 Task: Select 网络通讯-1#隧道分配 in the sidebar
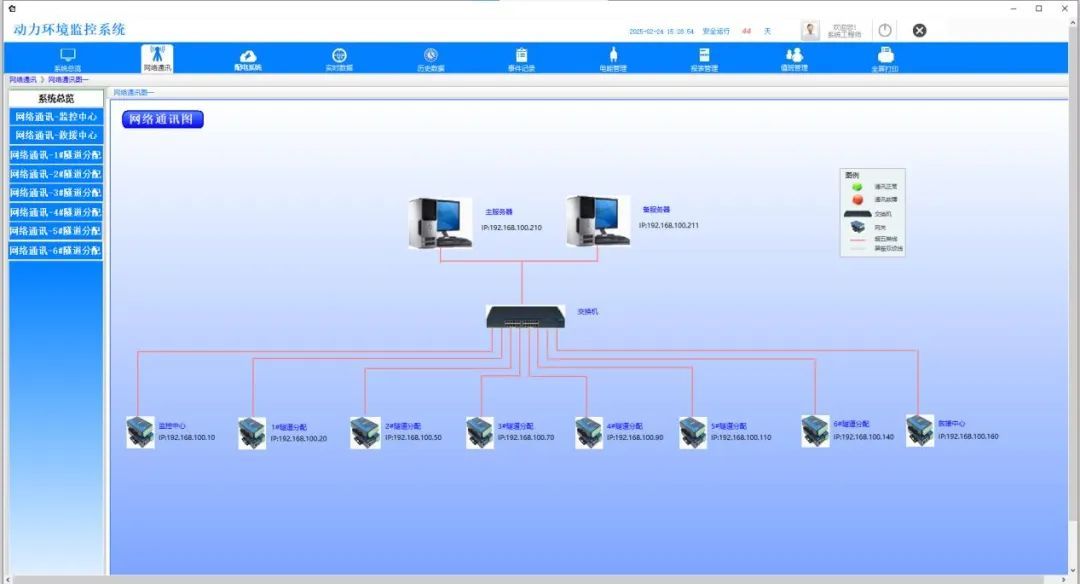[x=56, y=155]
